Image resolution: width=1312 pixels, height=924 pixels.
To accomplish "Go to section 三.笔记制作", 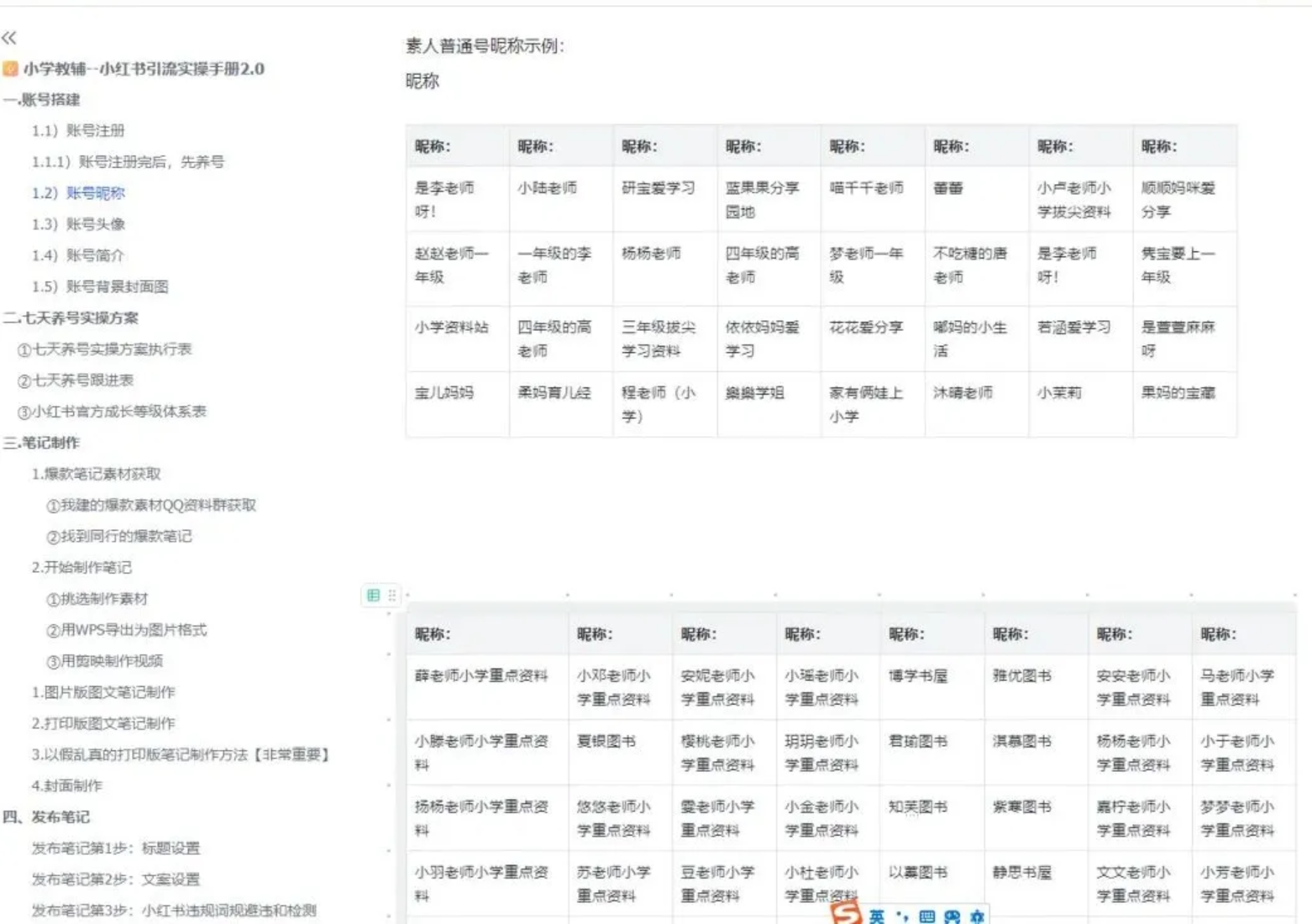I will tap(42, 443).
